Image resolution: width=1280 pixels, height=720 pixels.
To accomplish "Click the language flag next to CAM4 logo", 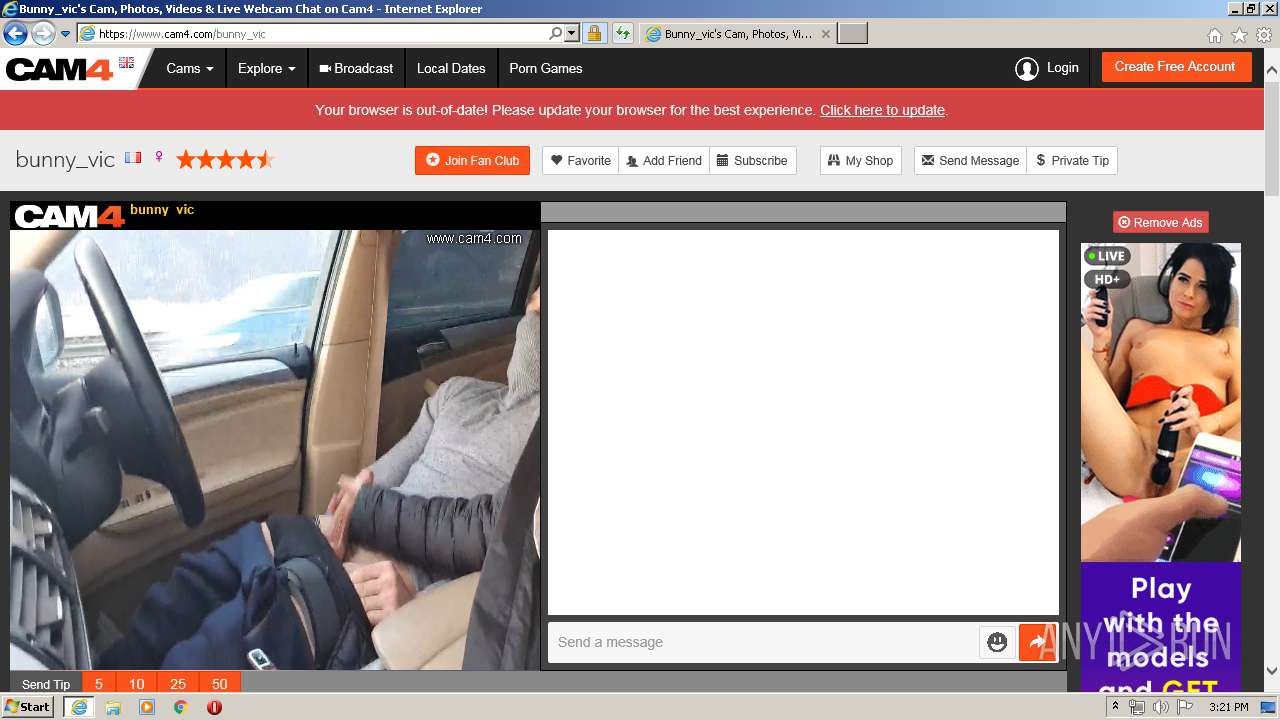I will 126,62.
